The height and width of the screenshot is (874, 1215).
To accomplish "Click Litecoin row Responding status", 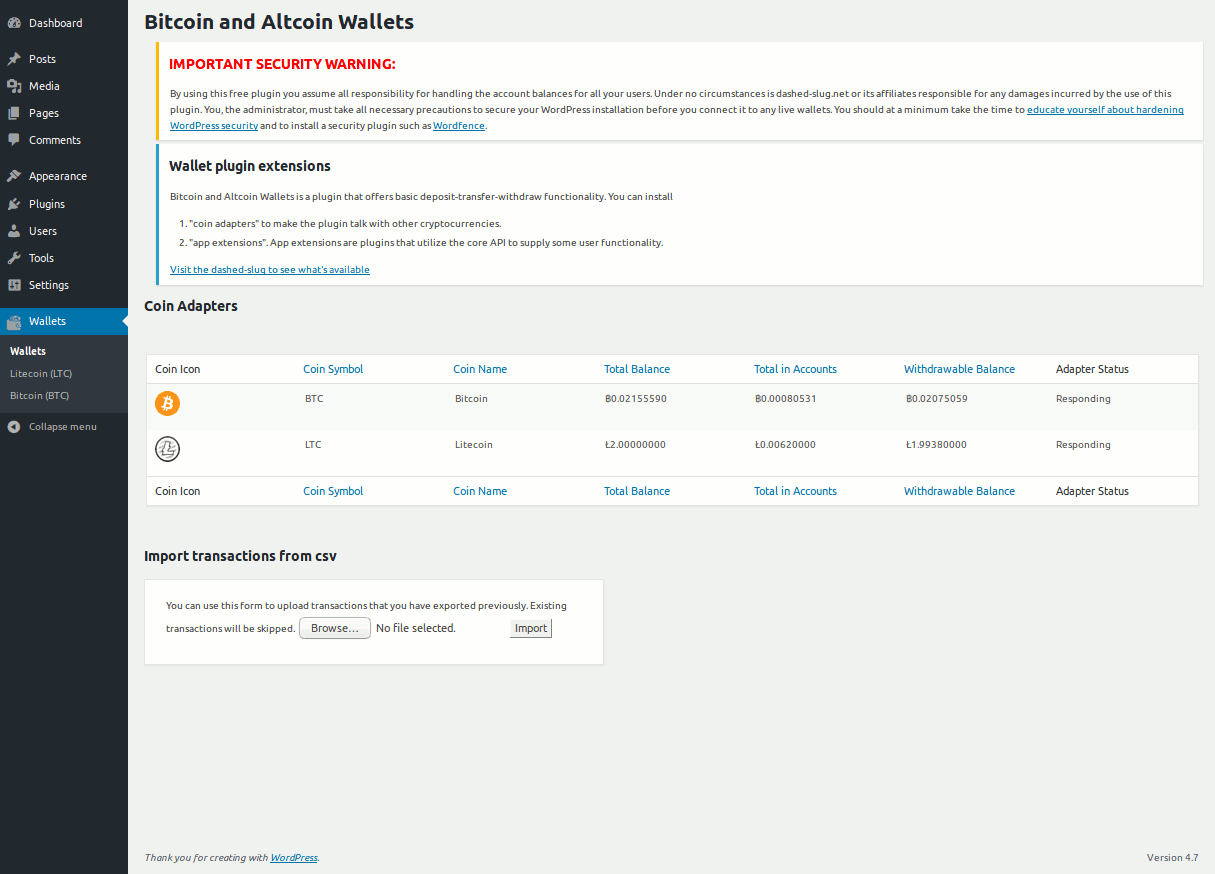I will tap(1083, 444).
